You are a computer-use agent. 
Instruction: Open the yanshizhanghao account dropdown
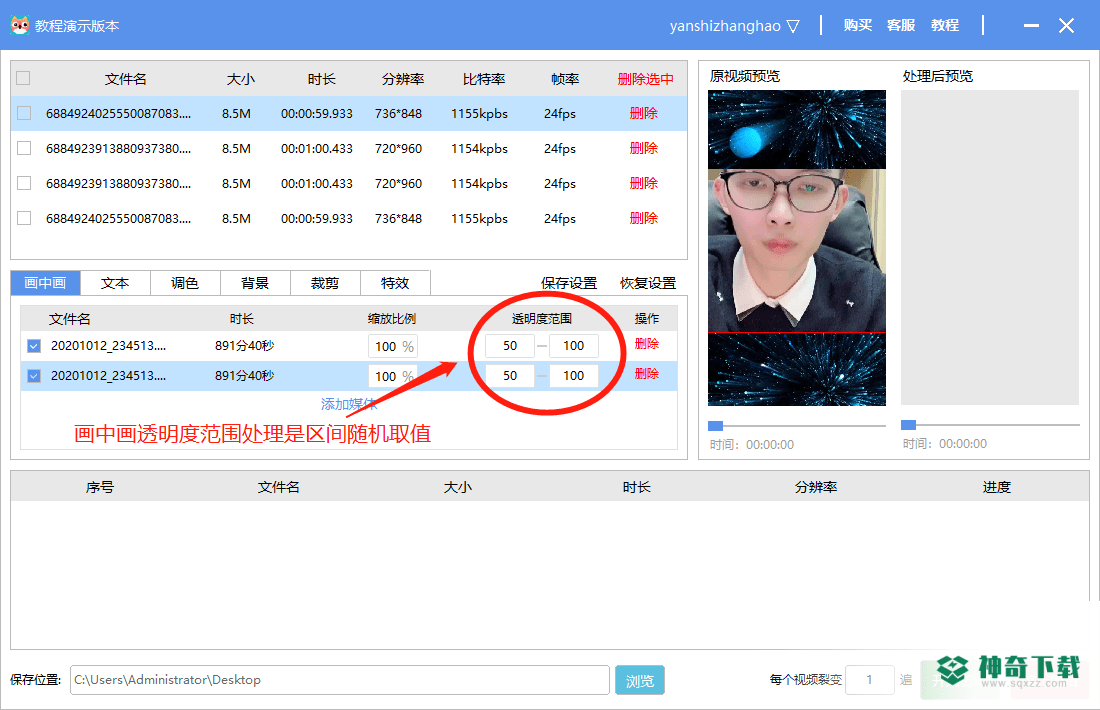735,26
